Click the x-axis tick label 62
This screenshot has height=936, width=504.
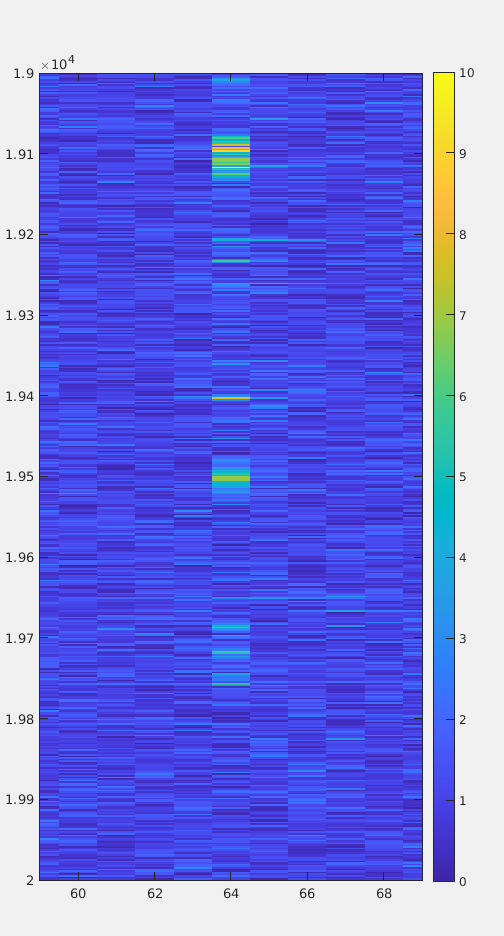(x=155, y=894)
